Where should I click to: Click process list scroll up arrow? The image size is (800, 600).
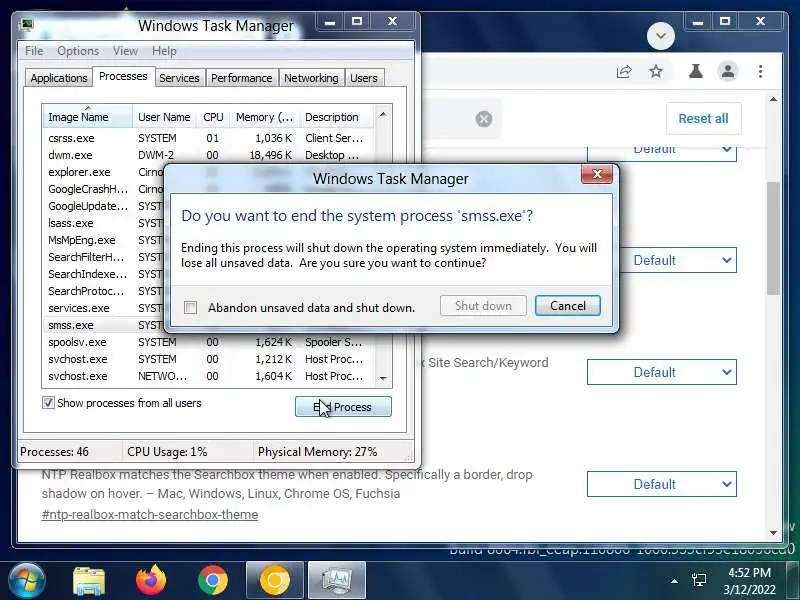tap(383, 115)
